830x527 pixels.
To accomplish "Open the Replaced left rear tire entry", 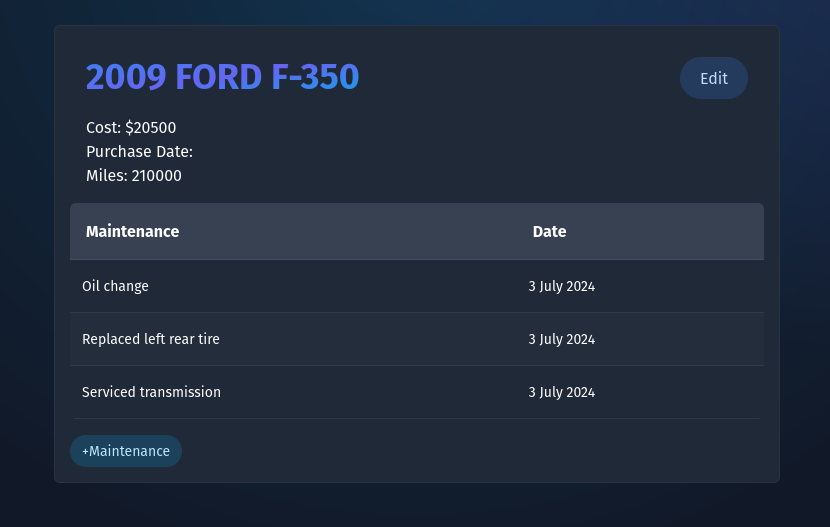I will (x=151, y=339).
